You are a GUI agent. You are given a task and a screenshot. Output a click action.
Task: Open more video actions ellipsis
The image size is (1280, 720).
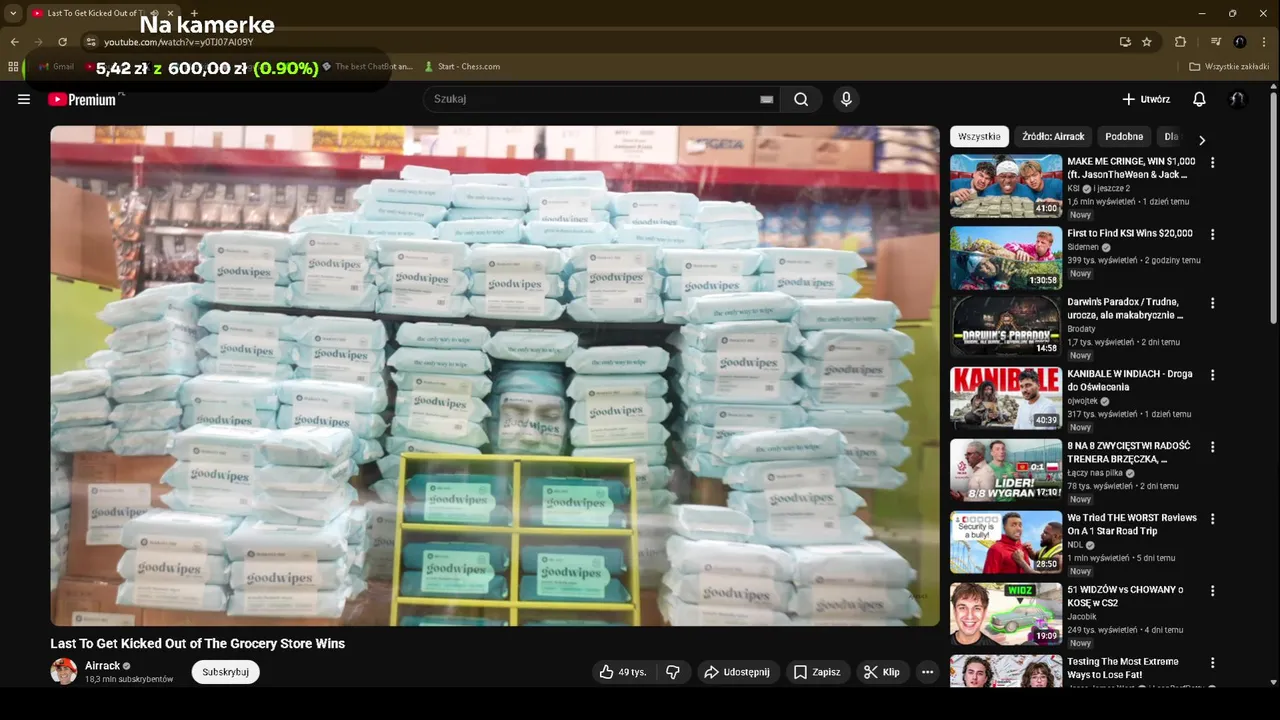pyautogui.click(x=928, y=672)
